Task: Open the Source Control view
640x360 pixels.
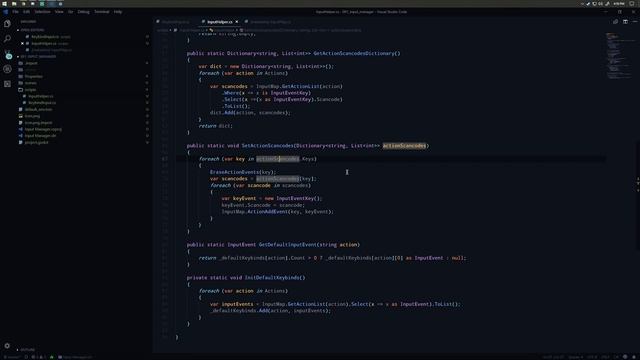Action: tap(7, 54)
